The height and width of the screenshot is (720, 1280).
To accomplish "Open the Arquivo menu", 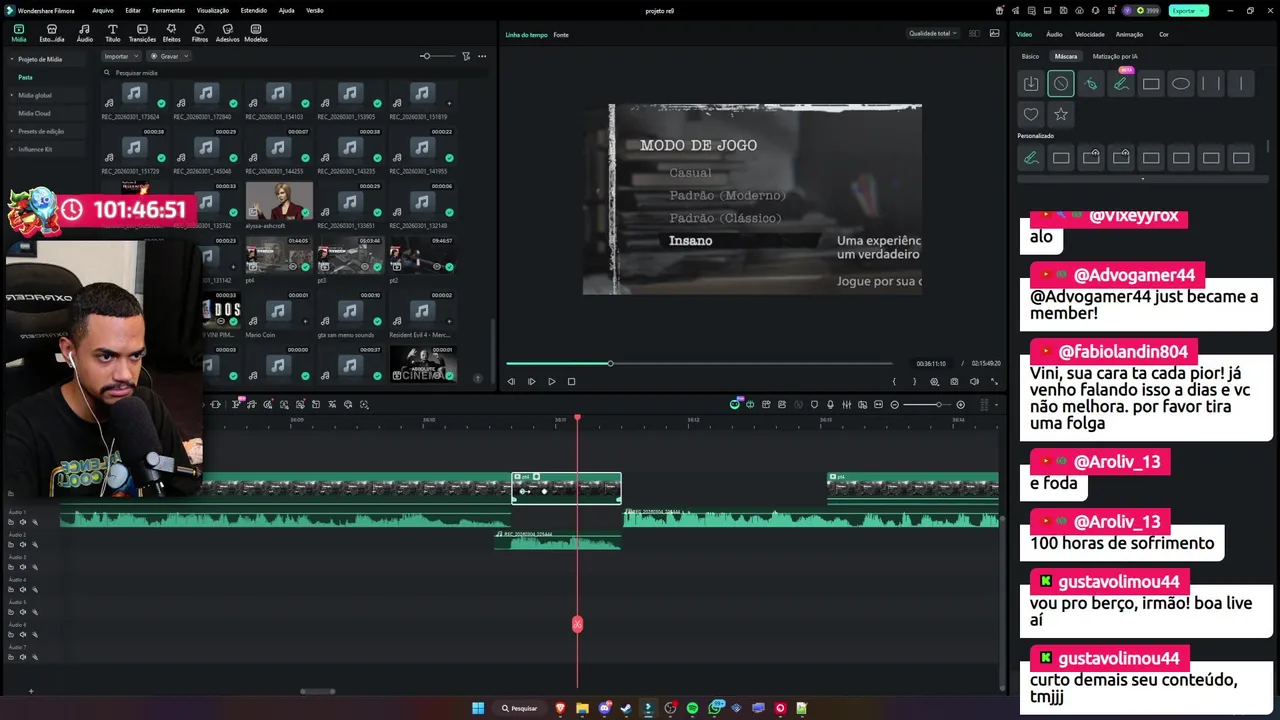I will coord(102,10).
